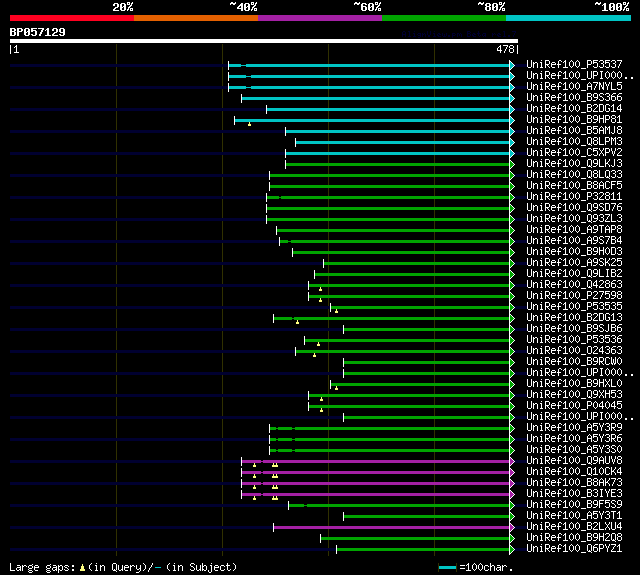The height and width of the screenshot is (575, 640).
Task: Select hit label UniRef100_C5XPV2
Action: 574,153
